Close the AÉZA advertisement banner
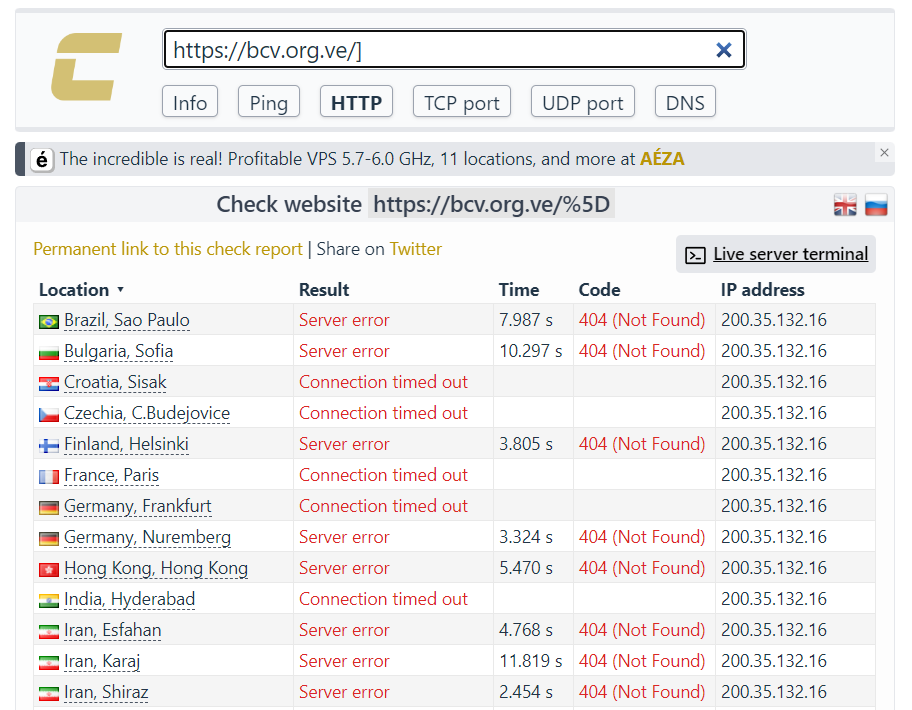 click(x=884, y=152)
